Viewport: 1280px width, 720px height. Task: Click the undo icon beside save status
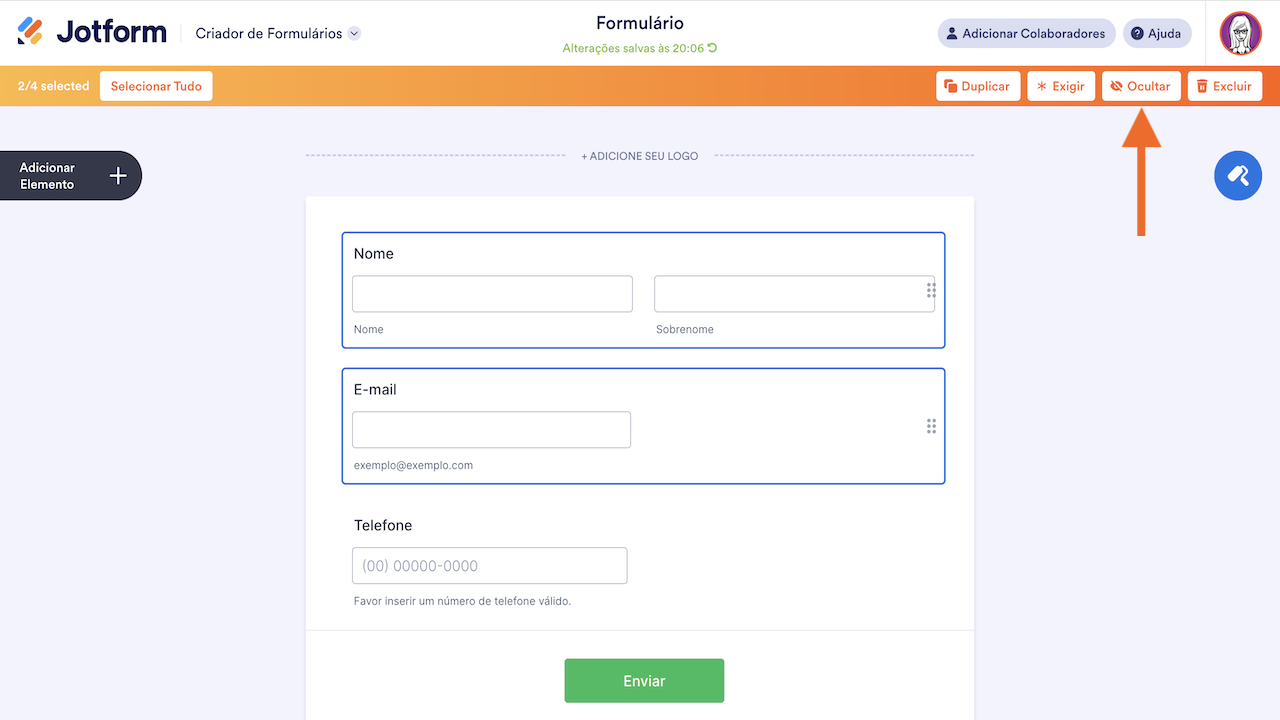pos(713,48)
